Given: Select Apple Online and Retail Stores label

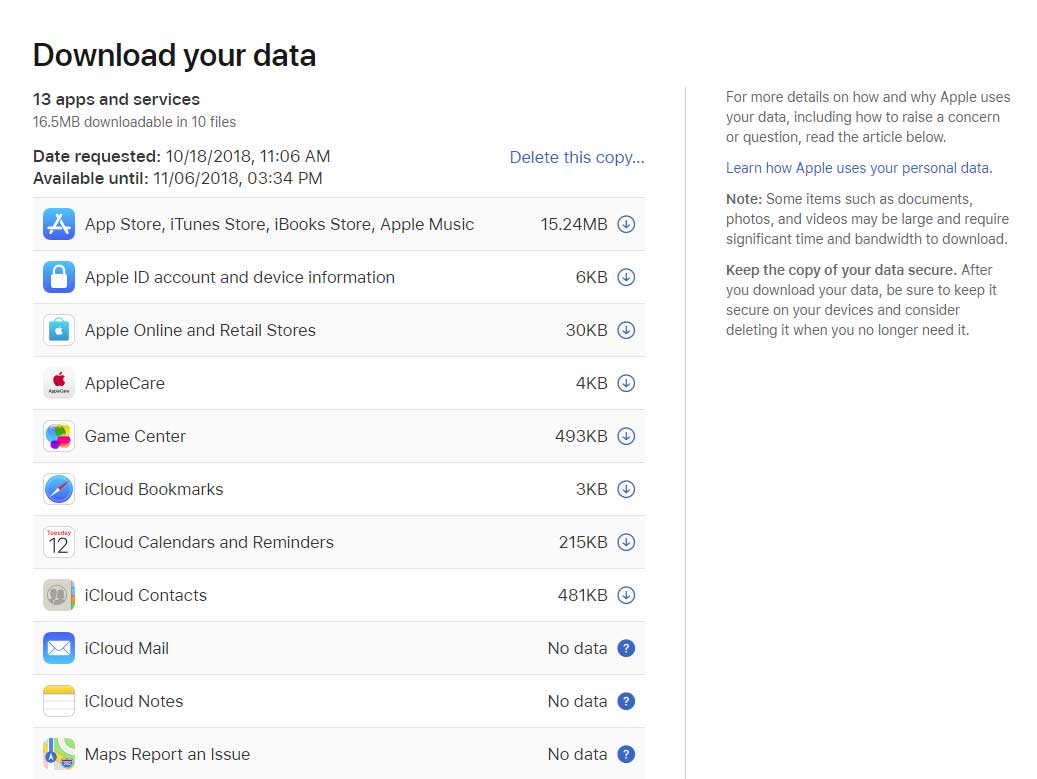Looking at the screenshot, I should pos(200,330).
